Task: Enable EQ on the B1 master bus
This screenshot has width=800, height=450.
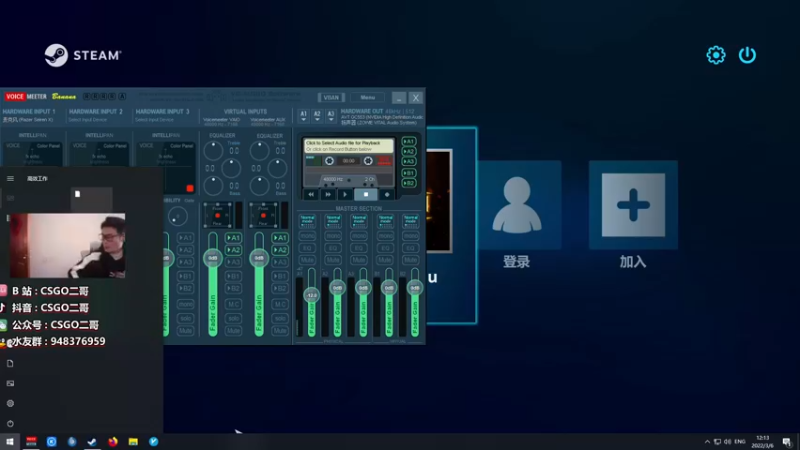Action: [x=385, y=248]
